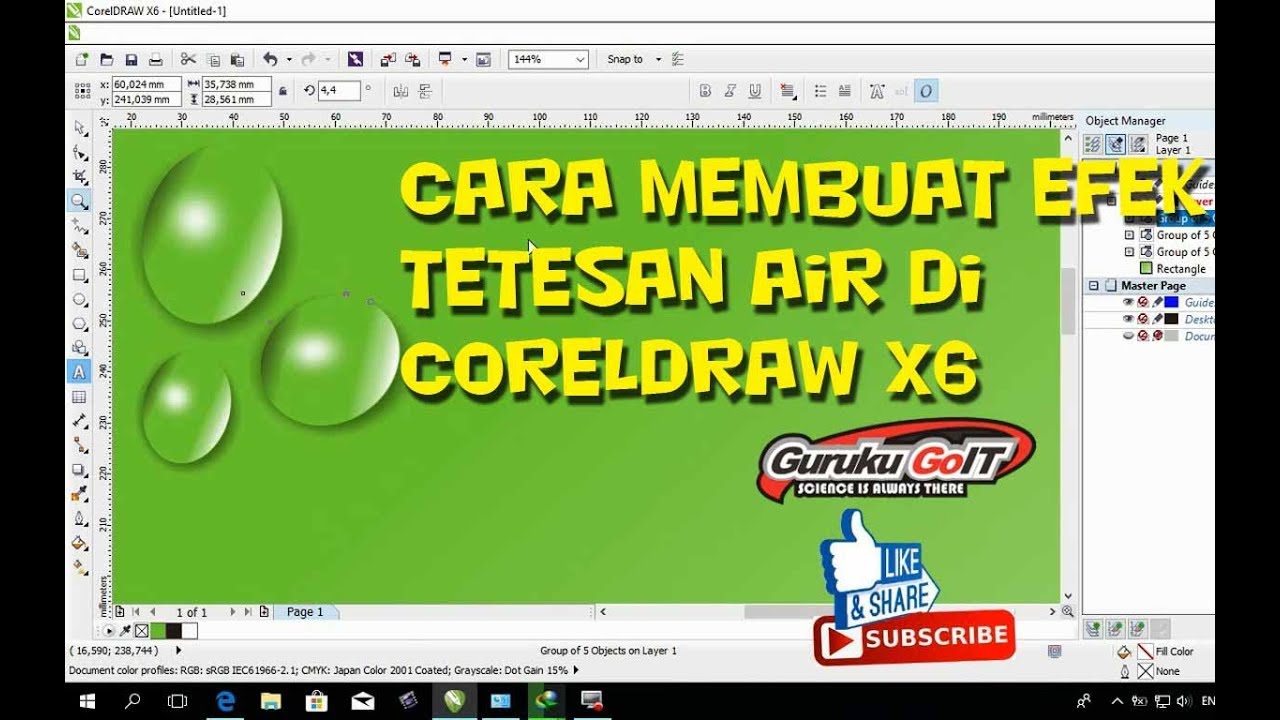1280x720 pixels.
Task: Select the Color Eyedropper tool
Action: click(x=79, y=495)
